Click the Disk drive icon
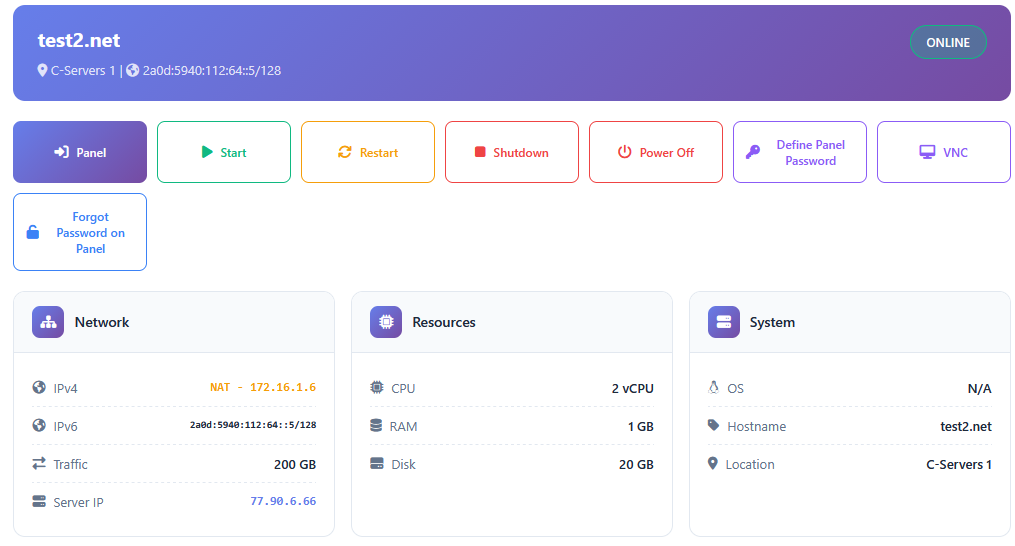 377,464
